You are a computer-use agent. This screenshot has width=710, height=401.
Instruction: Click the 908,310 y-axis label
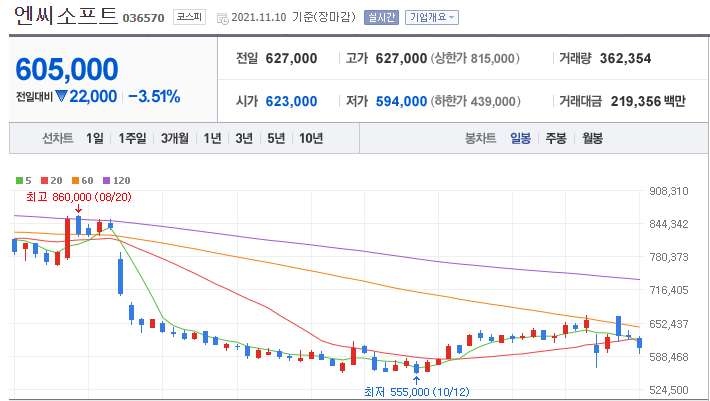669,191
